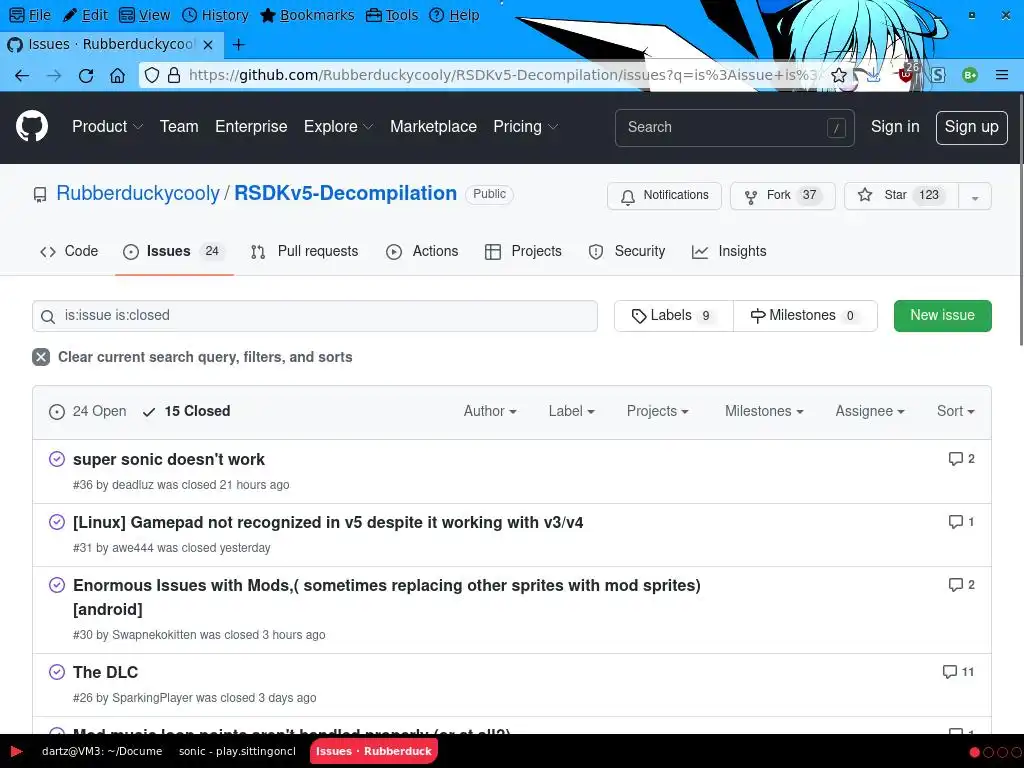Open the Labels 9 button
This screenshot has width=1024, height=768.
pyautogui.click(x=673, y=315)
